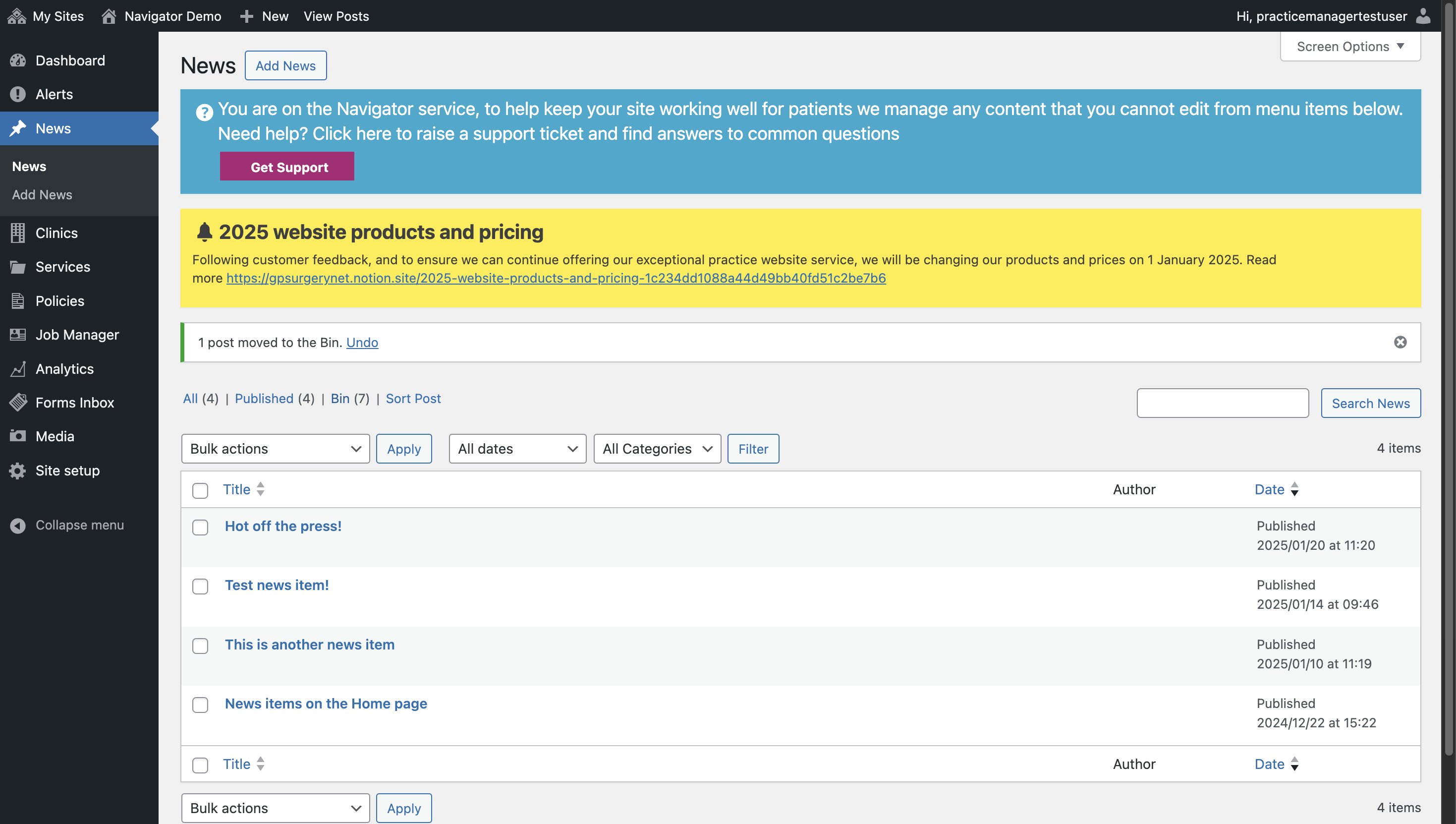Viewport: 1456px width, 824px height.
Task: Click the News pushpin icon
Action: [x=17, y=128]
